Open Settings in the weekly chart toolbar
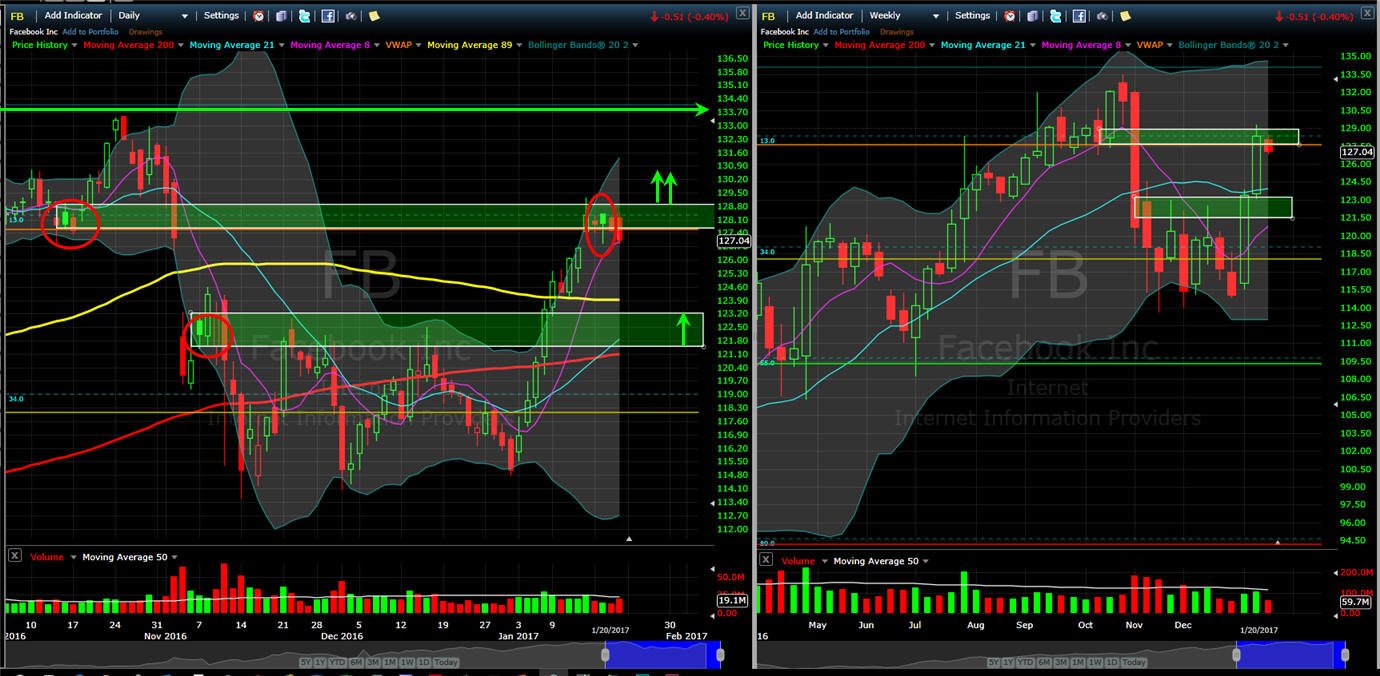 [972, 16]
